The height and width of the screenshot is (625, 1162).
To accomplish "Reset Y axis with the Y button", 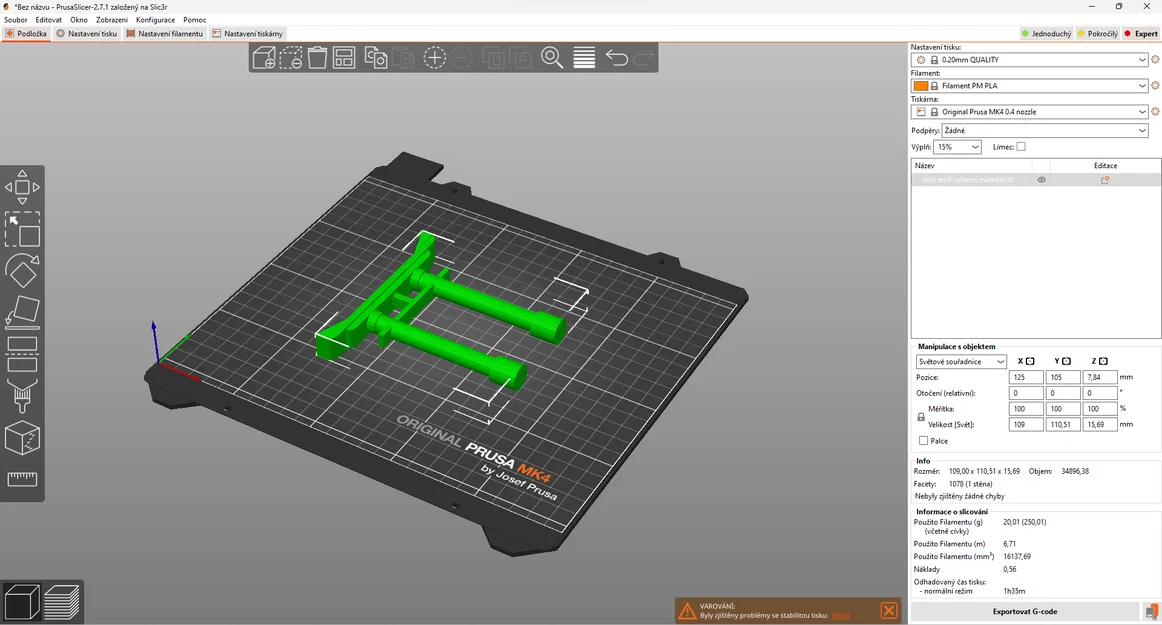I will pyautogui.click(x=1066, y=361).
